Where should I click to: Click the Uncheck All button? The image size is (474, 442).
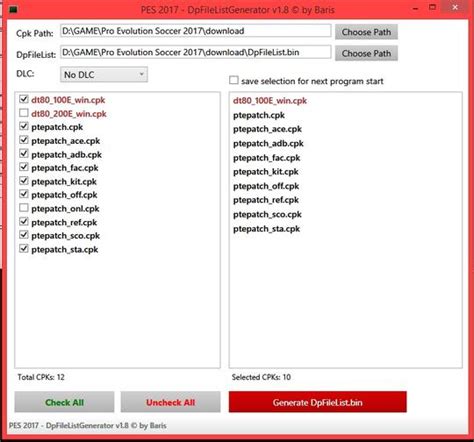[x=170, y=402]
